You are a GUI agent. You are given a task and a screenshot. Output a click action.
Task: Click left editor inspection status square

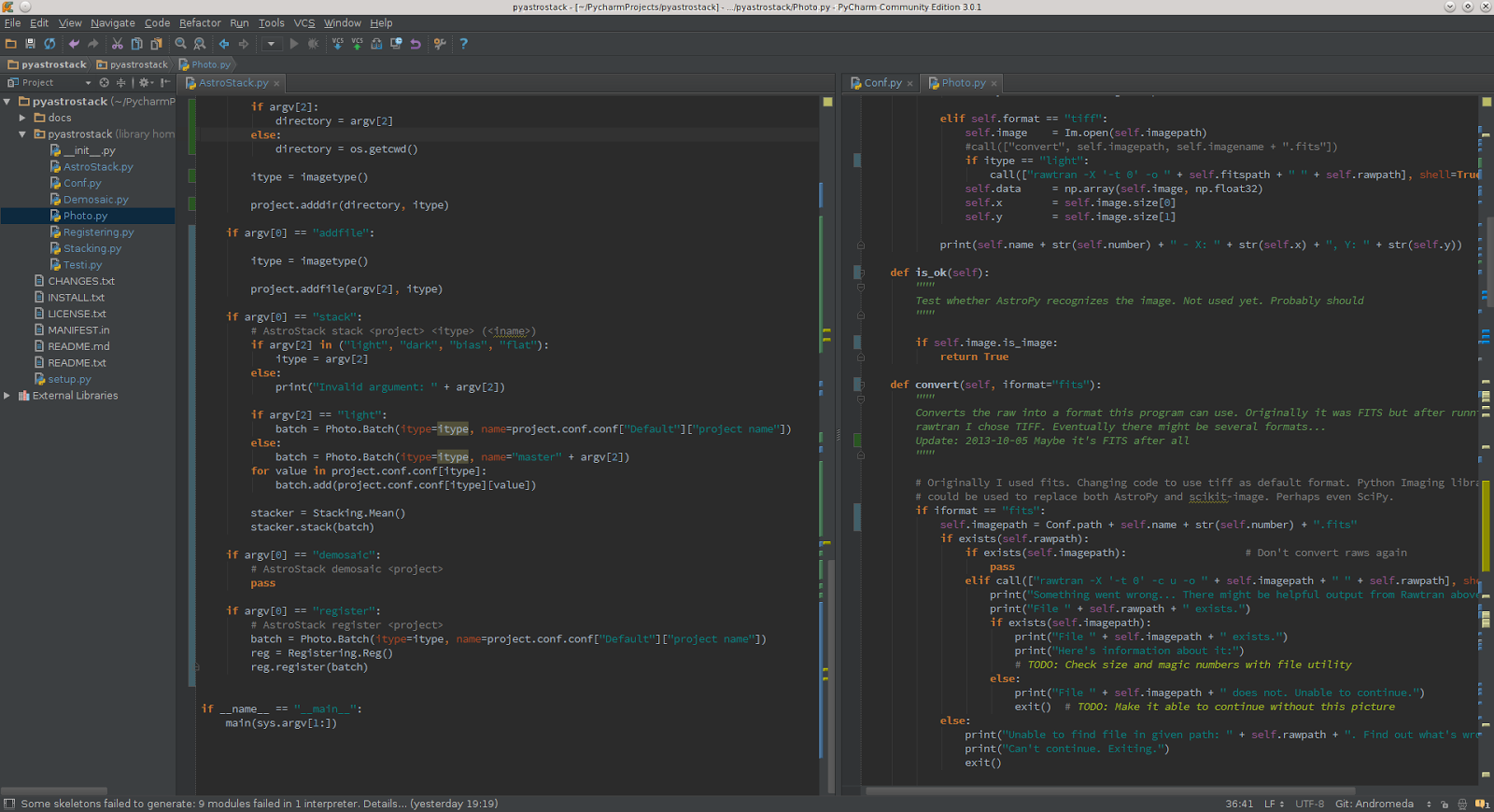click(x=827, y=102)
